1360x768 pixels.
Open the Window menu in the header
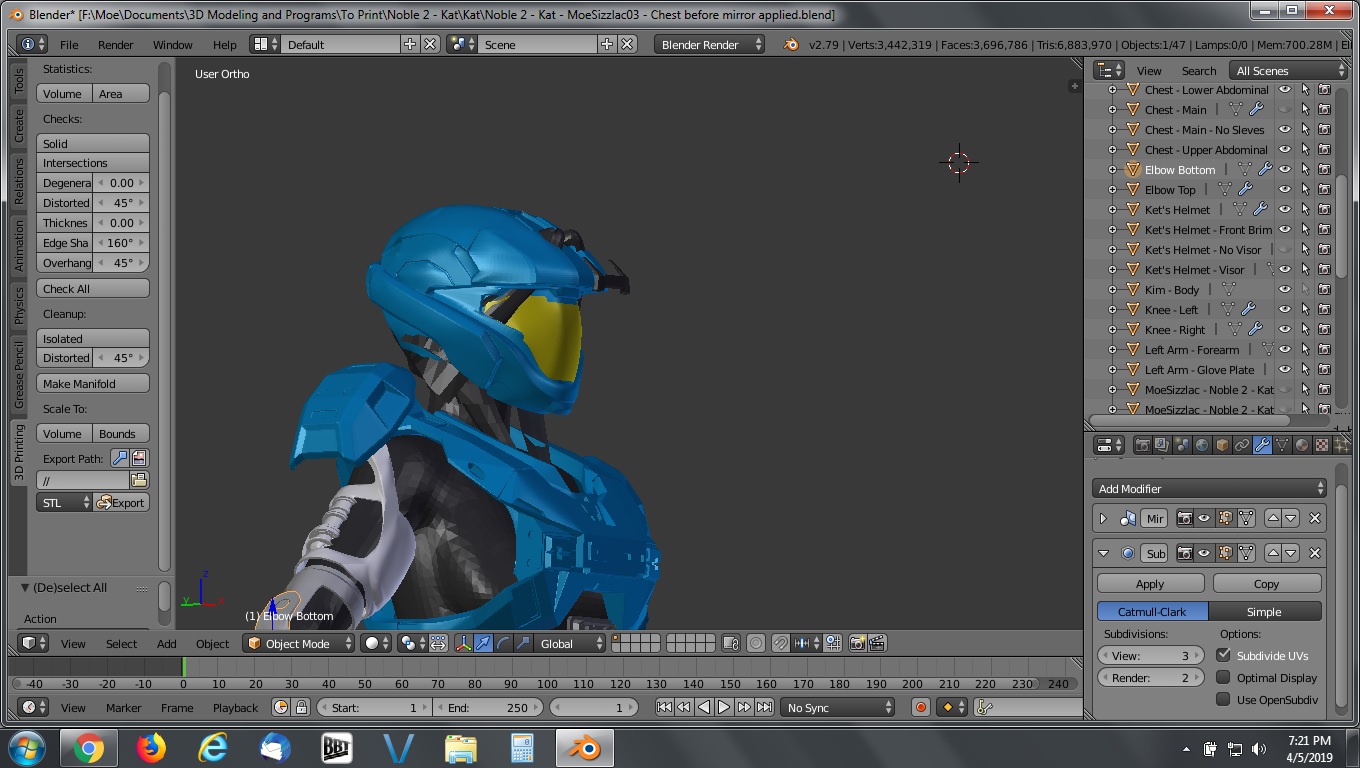point(172,44)
